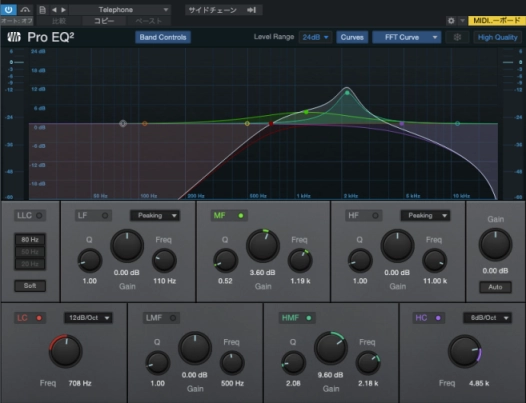Screen dimensions: 526x403
Task: Select the purple HC node on the curve
Action: tap(402, 124)
